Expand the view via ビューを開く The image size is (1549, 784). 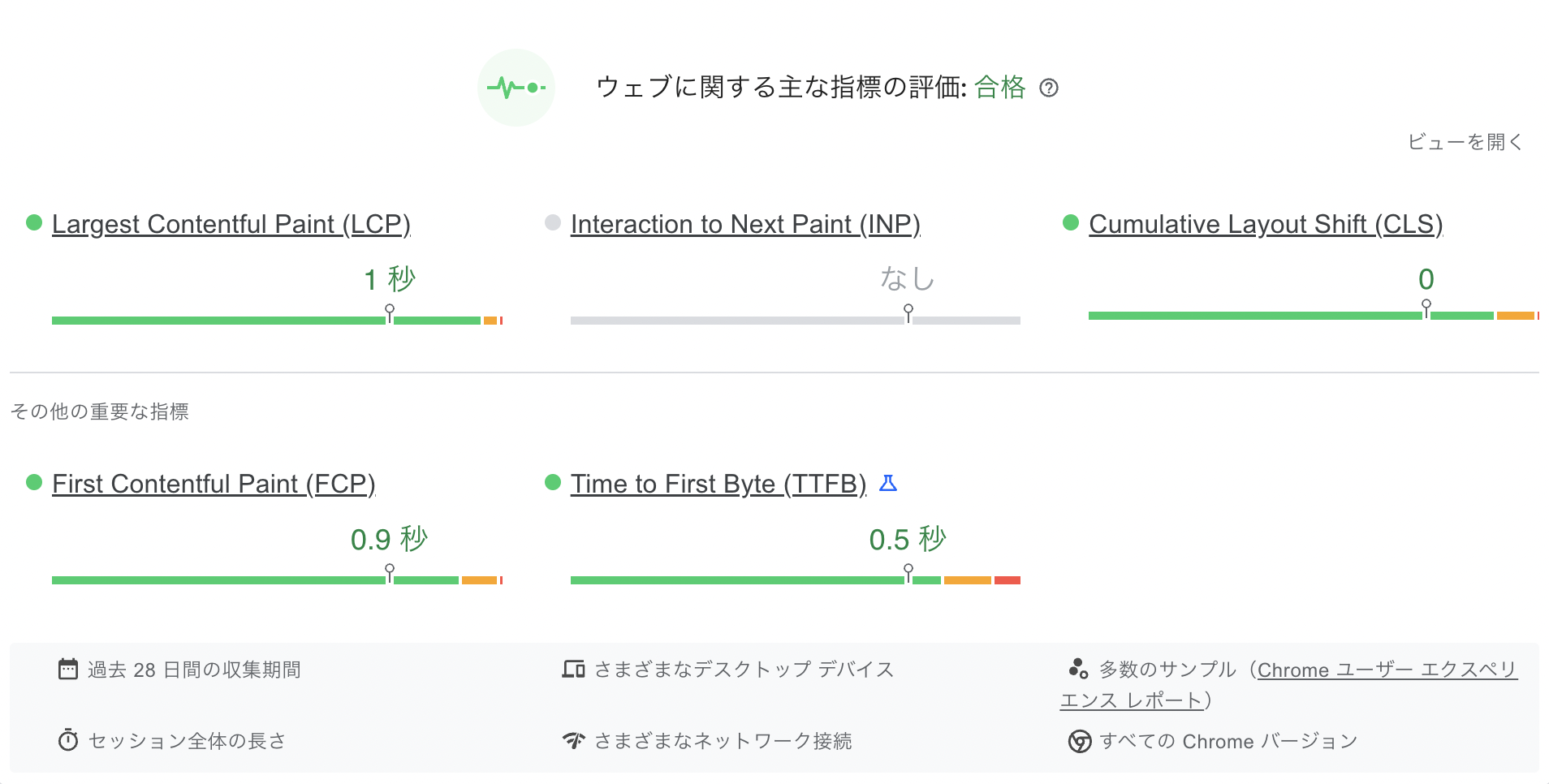[1465, 142]
